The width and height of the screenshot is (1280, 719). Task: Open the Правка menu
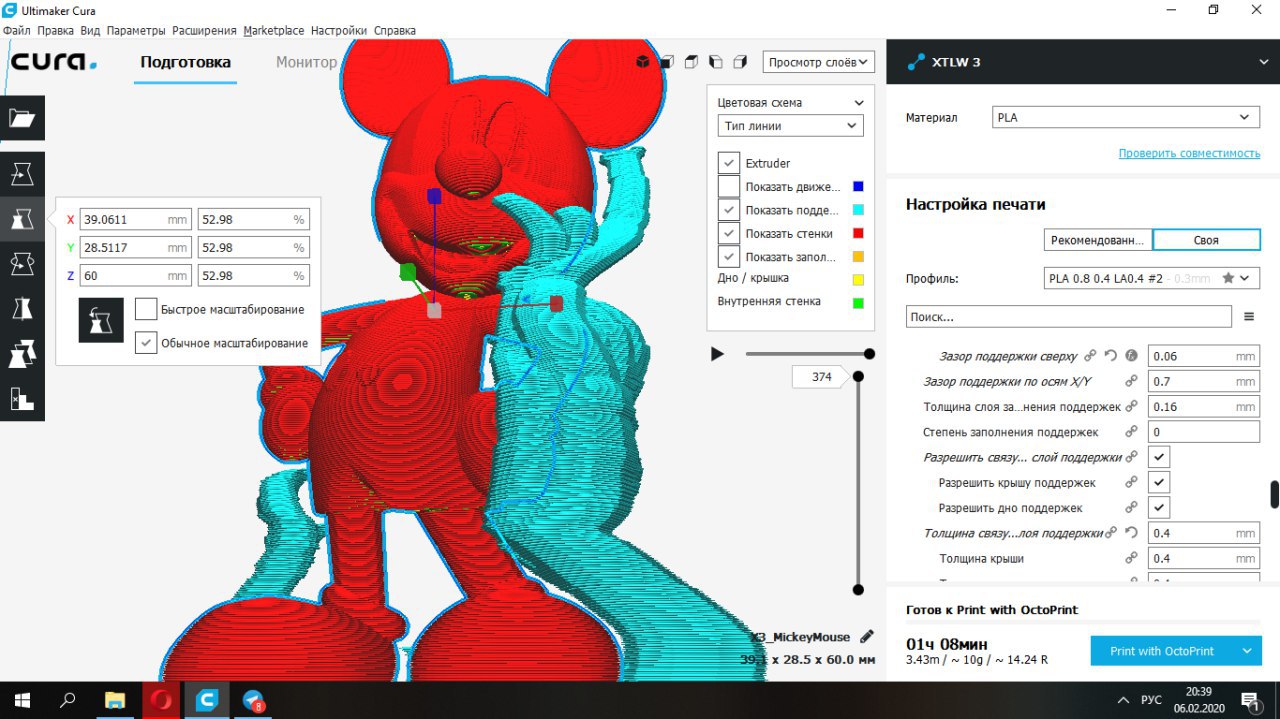point(56,31)
